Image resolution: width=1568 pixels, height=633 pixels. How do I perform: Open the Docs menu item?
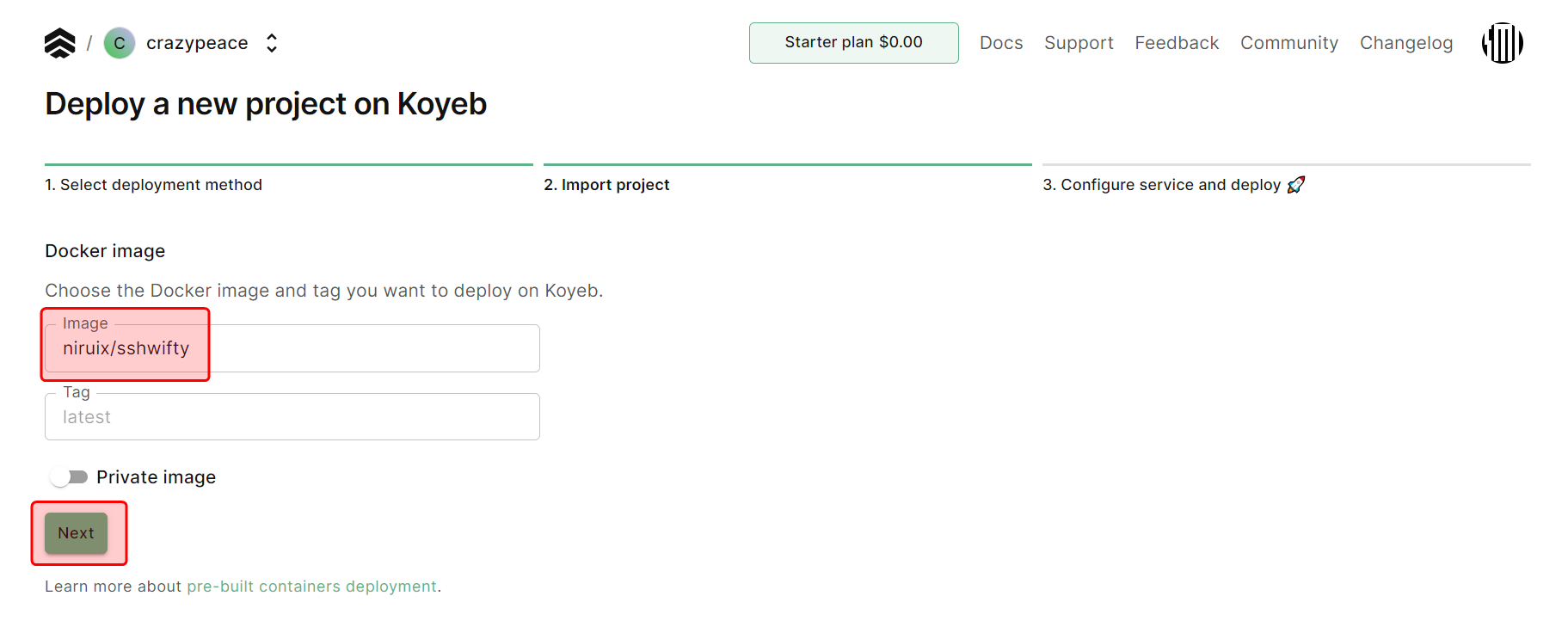[x=1001, y=43]
